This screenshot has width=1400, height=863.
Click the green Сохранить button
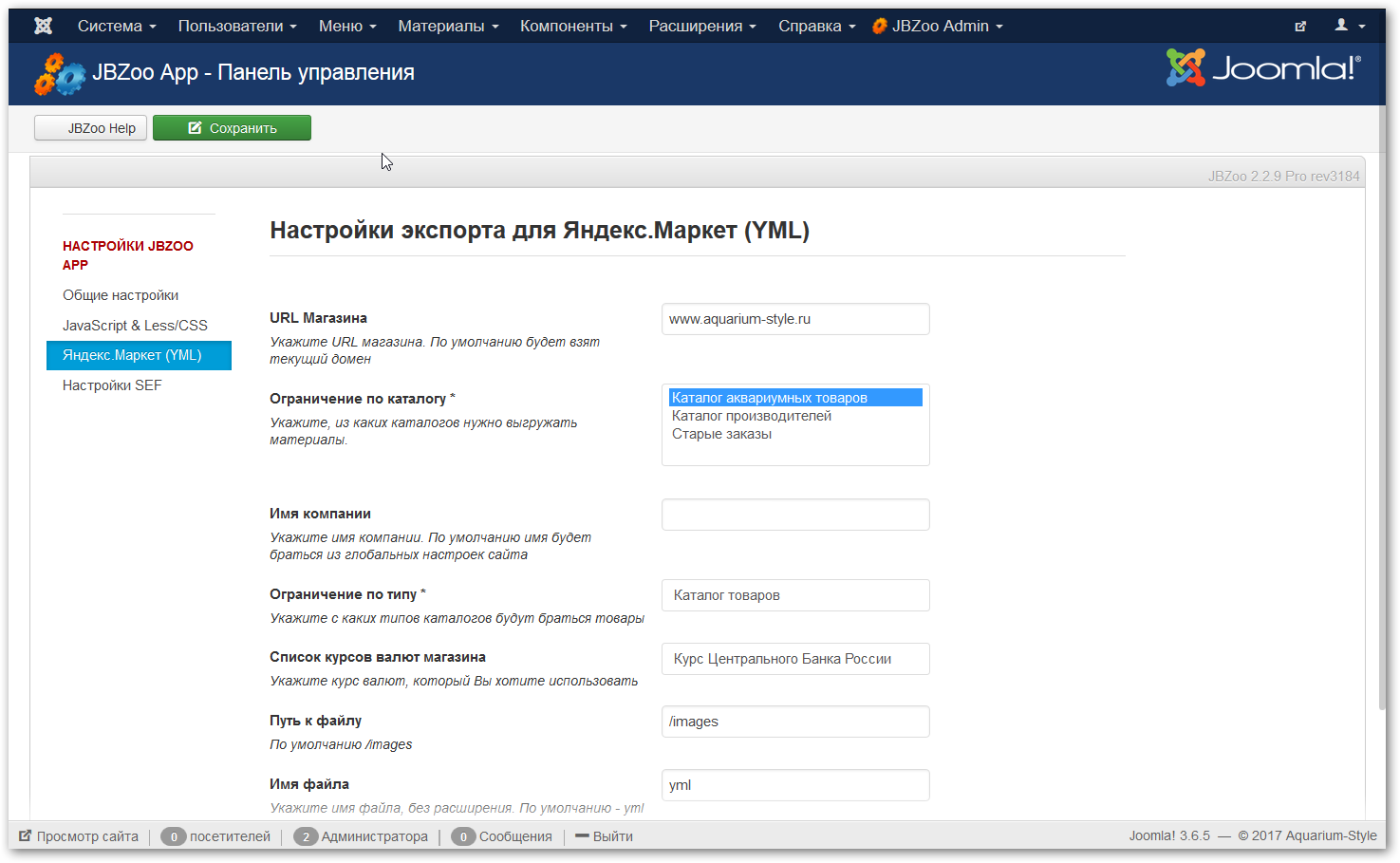point(232,128)
